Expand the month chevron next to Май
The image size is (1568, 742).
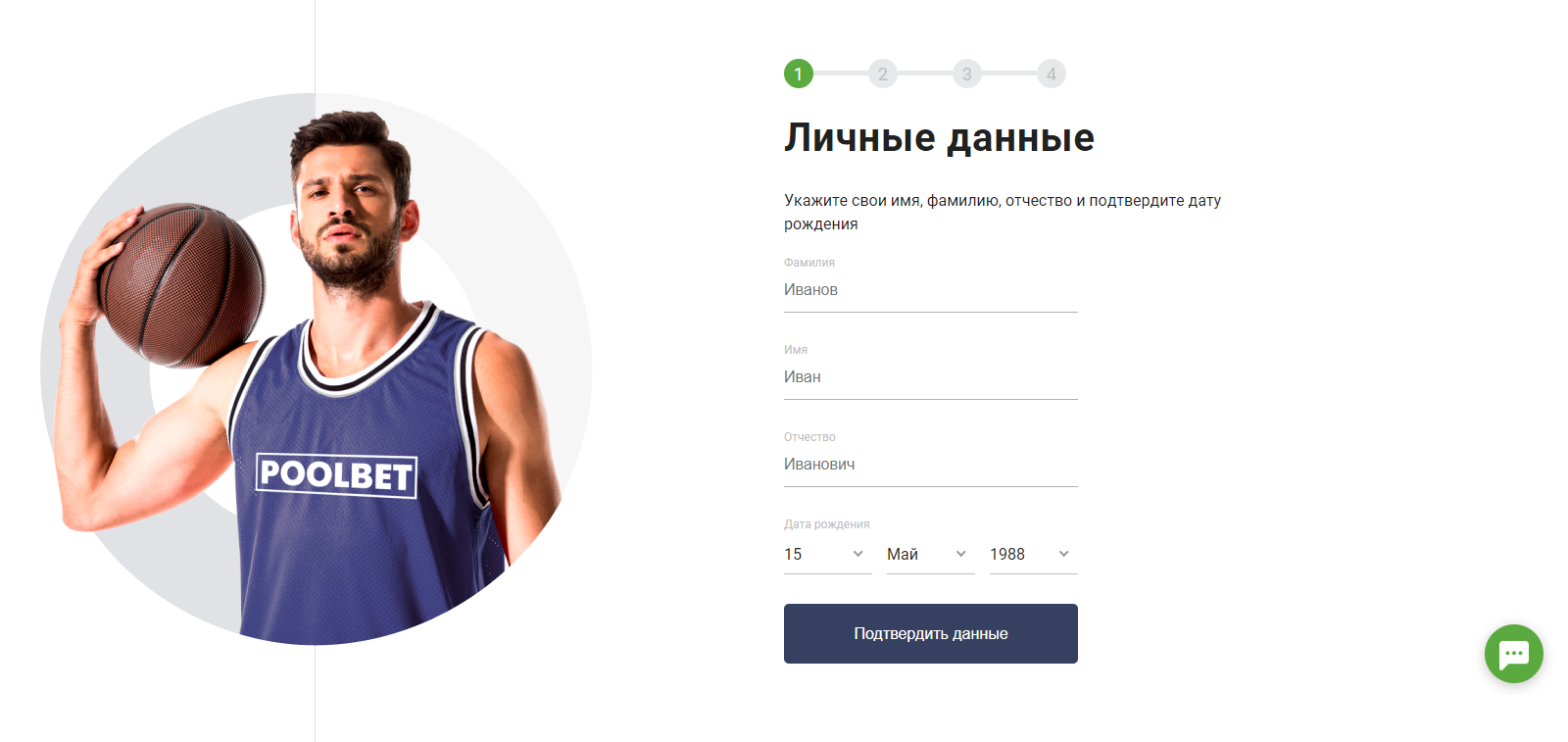(x=960, y=554)
